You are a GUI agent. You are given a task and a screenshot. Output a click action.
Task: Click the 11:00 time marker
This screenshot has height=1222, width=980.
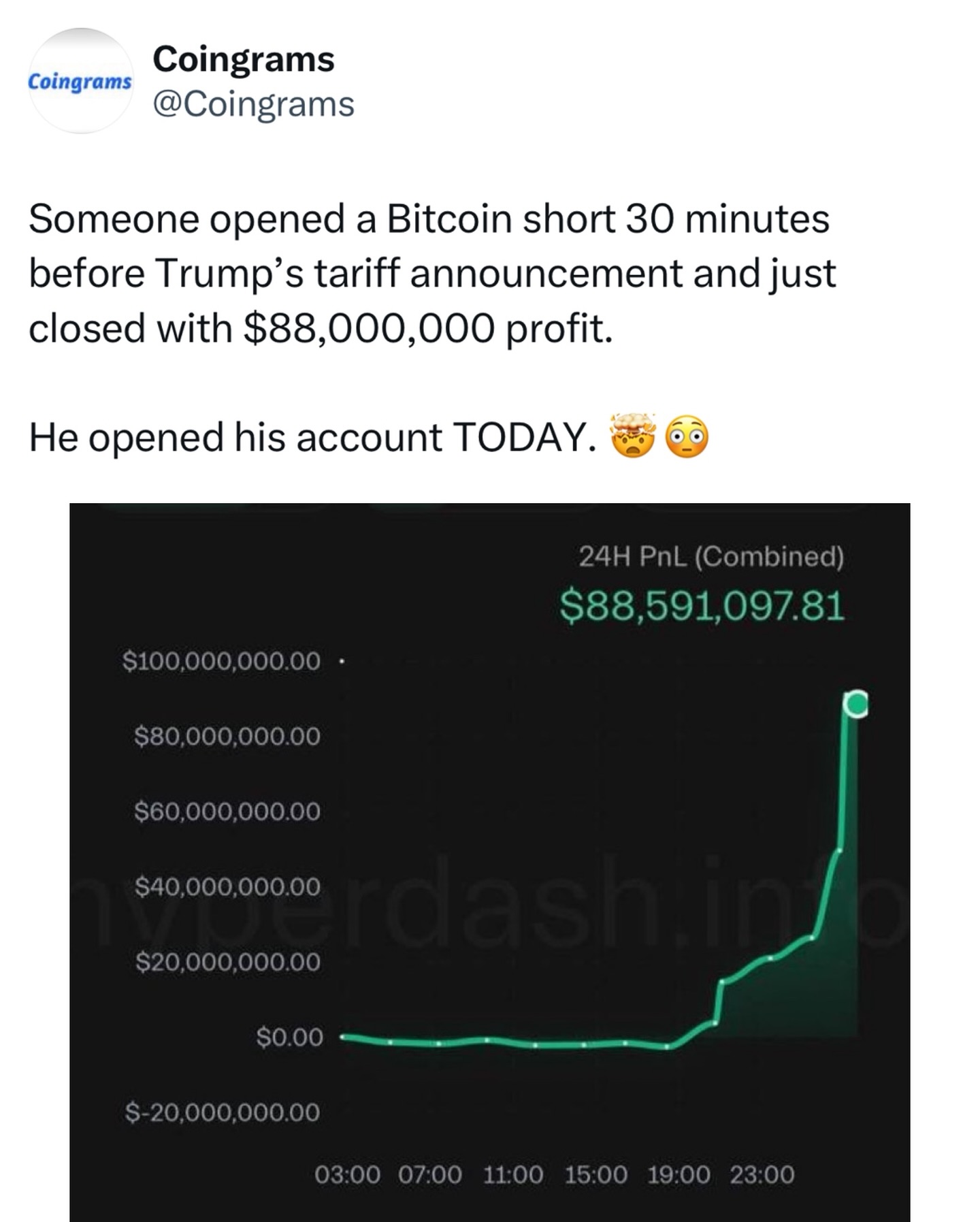click(513, 1174)
